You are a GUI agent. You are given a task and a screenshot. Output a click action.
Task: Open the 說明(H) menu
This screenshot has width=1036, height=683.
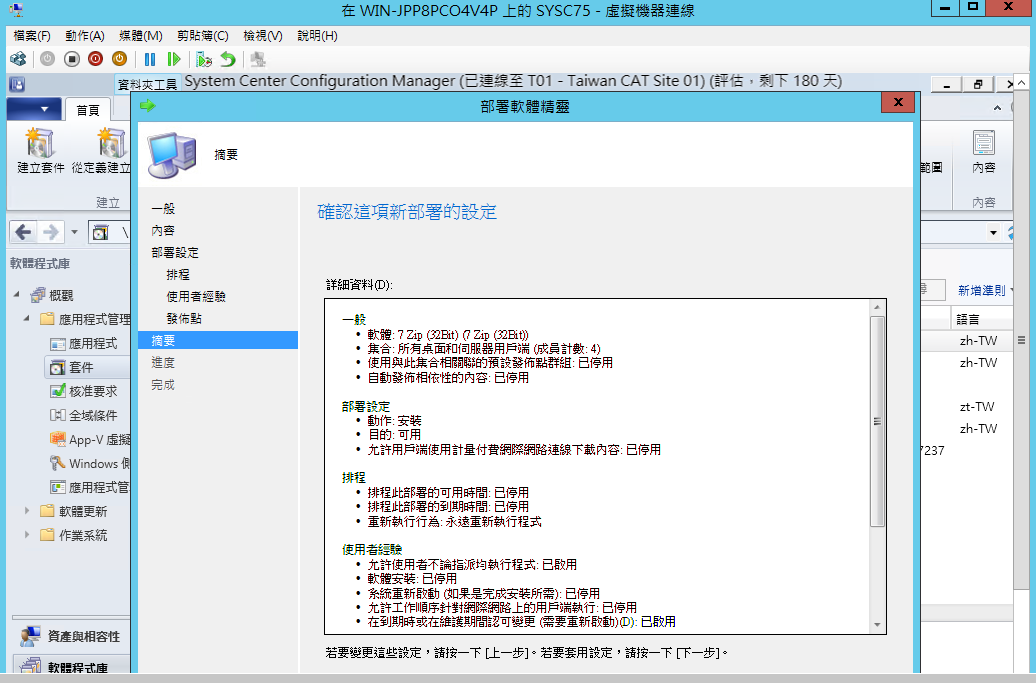click(317, 36)
